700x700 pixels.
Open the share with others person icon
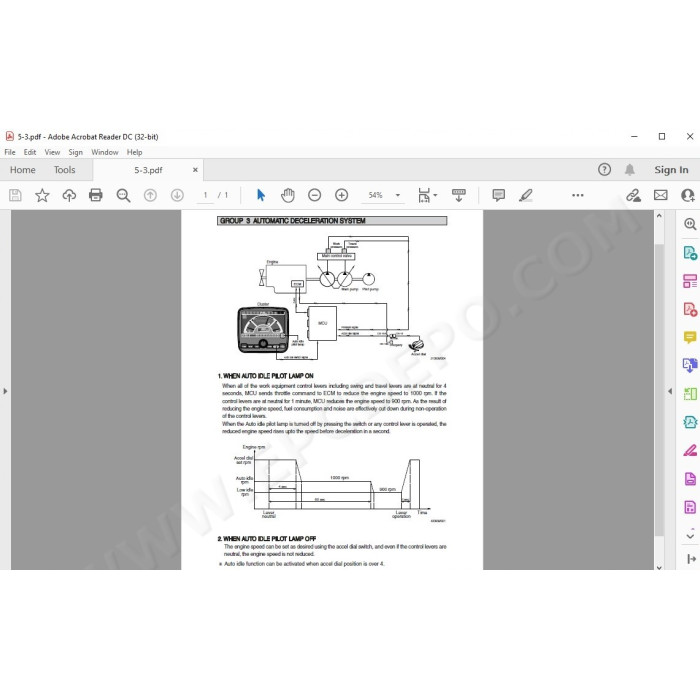tap(688, 195)
